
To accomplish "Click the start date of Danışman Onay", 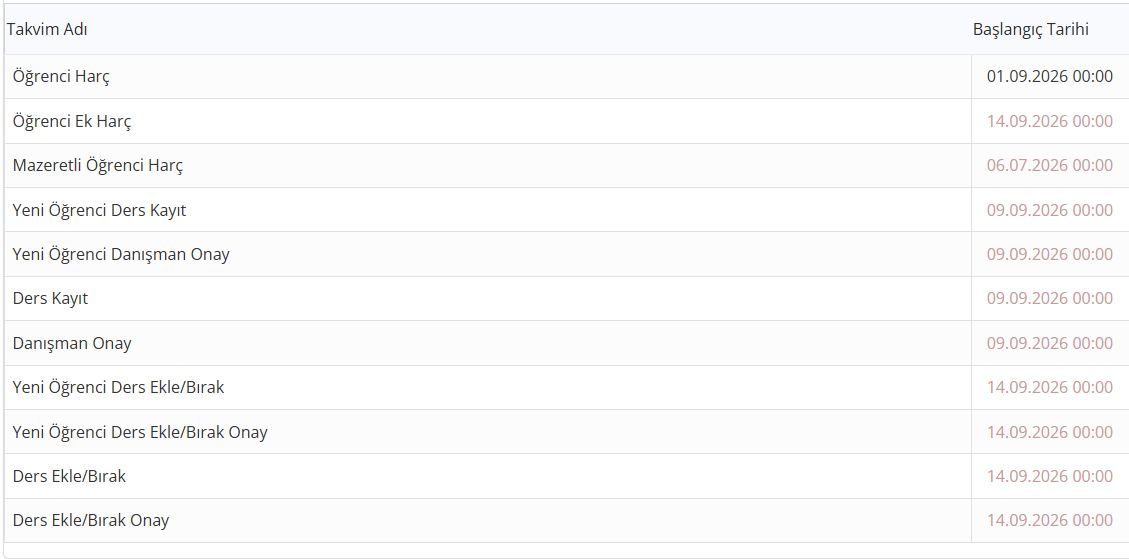I will pos(1049,343).
